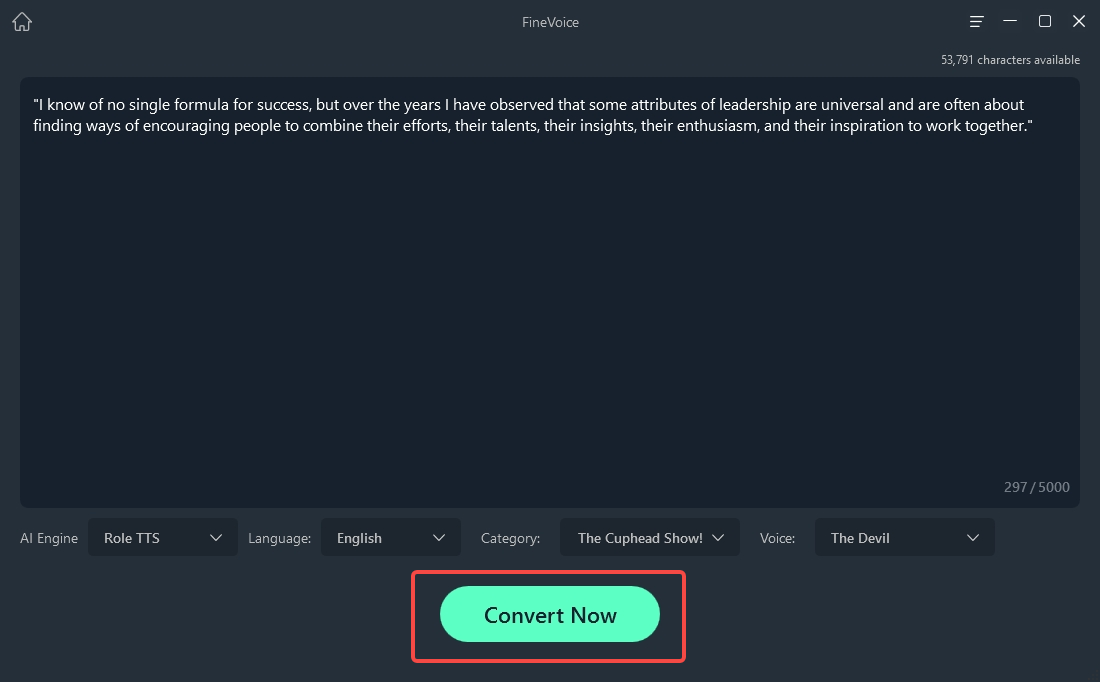Open the hamburger menu in title bar
Screen dimensions: 1100x682
[x=977, y=22]
